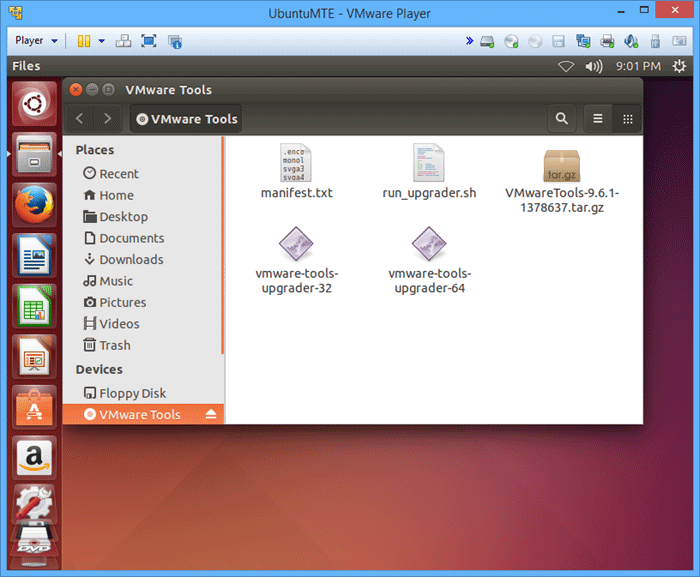Screen dimensions: 700x577
Task: Enter full screen mode
Action: (149, 41)
